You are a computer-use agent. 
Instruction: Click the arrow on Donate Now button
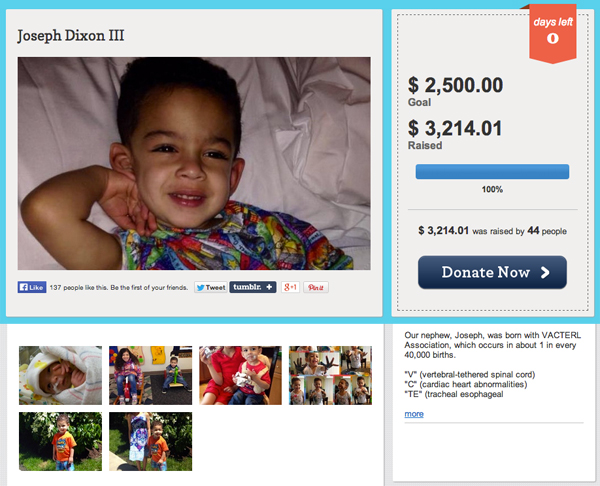click(545, 272)
